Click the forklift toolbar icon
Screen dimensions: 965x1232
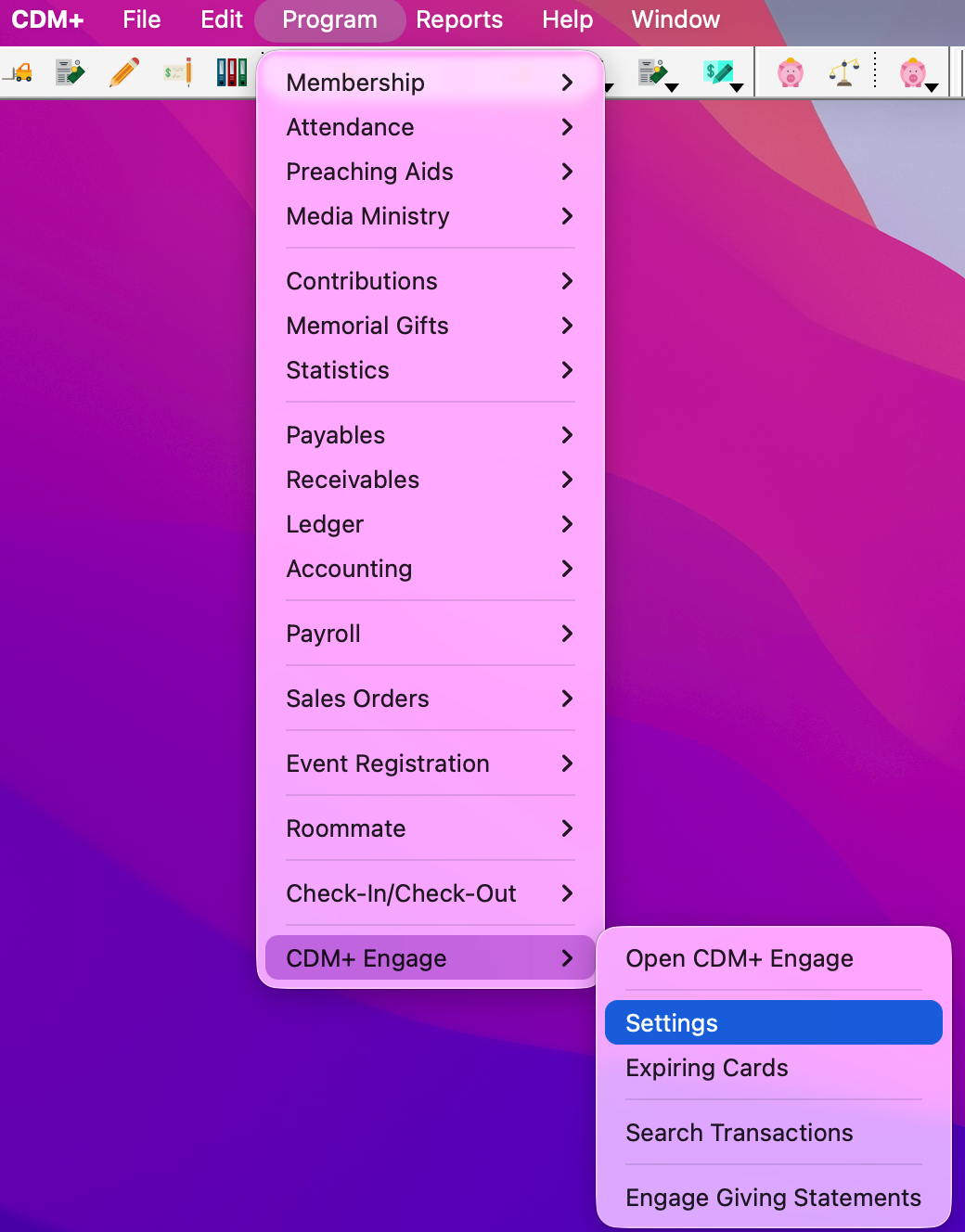click(x=19, y=72)
